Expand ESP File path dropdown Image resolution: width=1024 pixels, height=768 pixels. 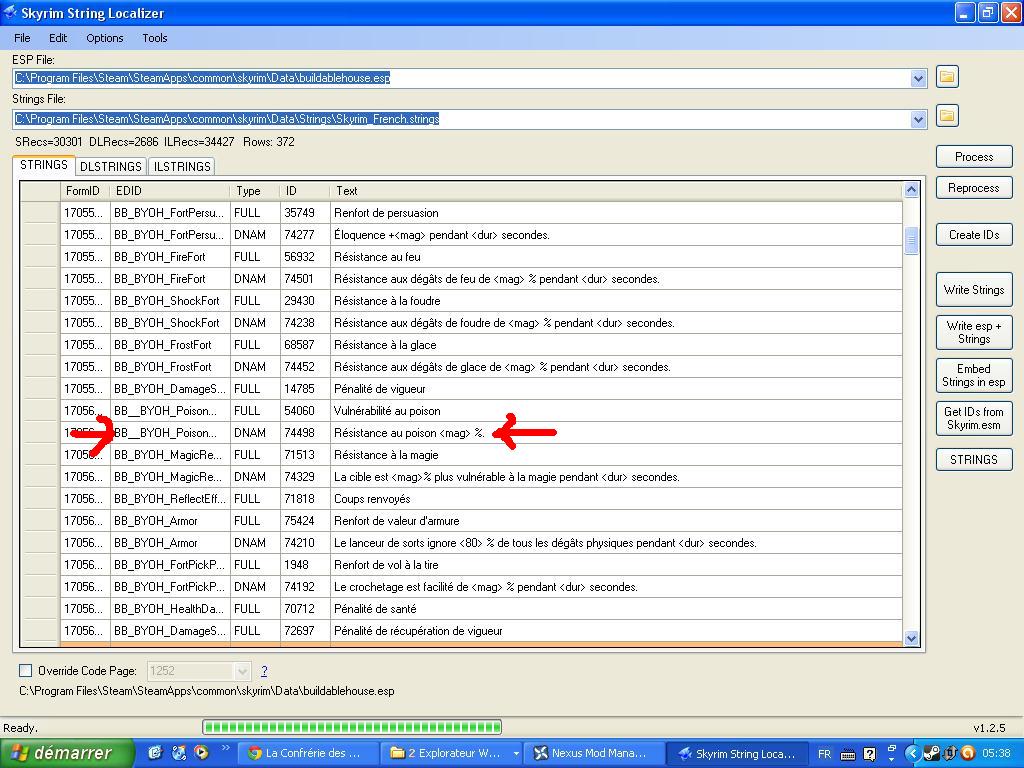click(918, 78)
